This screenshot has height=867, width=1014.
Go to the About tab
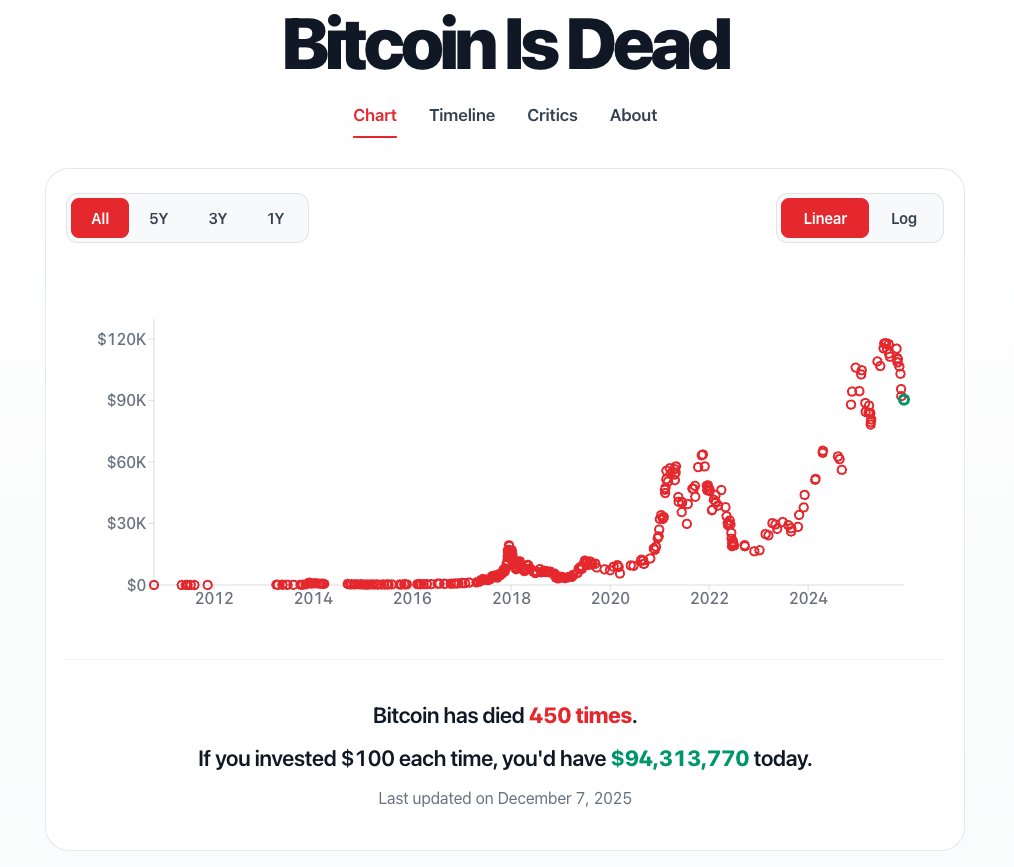[x=633, y=115]
